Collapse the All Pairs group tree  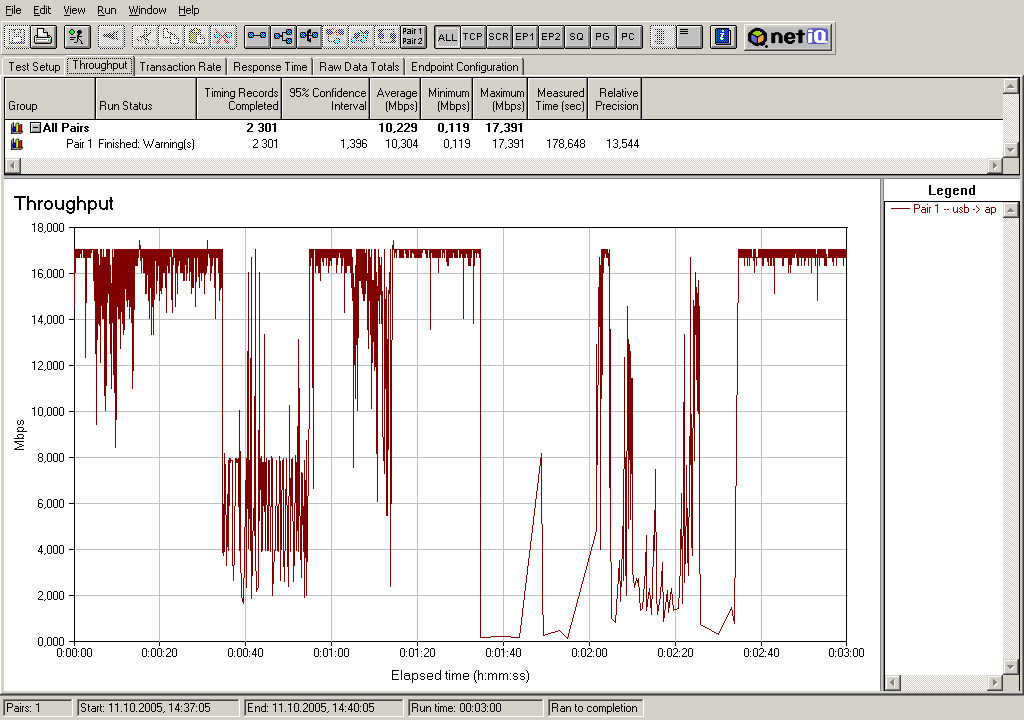(x=35, y=128)
